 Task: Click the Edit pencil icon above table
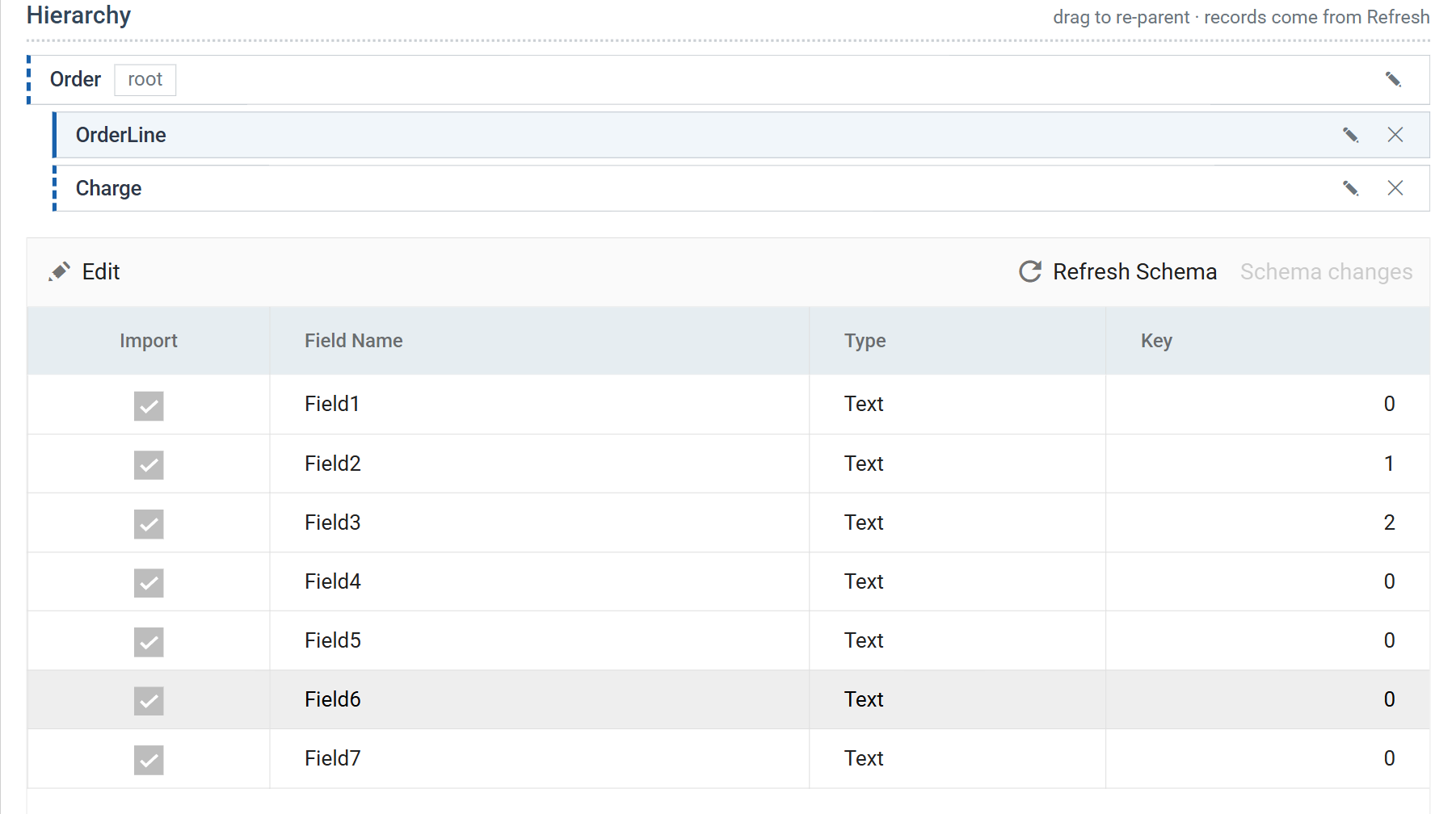[59, 271]
